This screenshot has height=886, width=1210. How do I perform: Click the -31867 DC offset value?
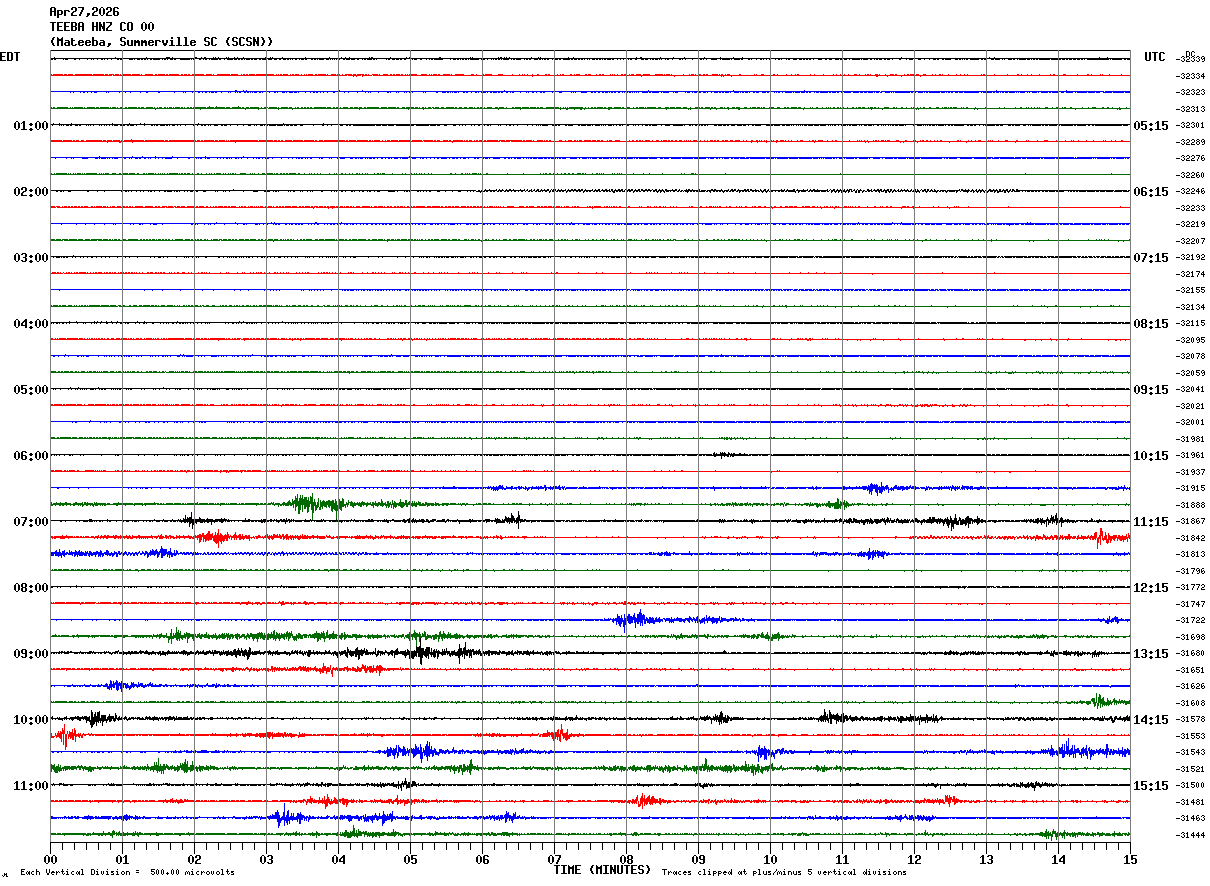click(x=1191, y=522)
